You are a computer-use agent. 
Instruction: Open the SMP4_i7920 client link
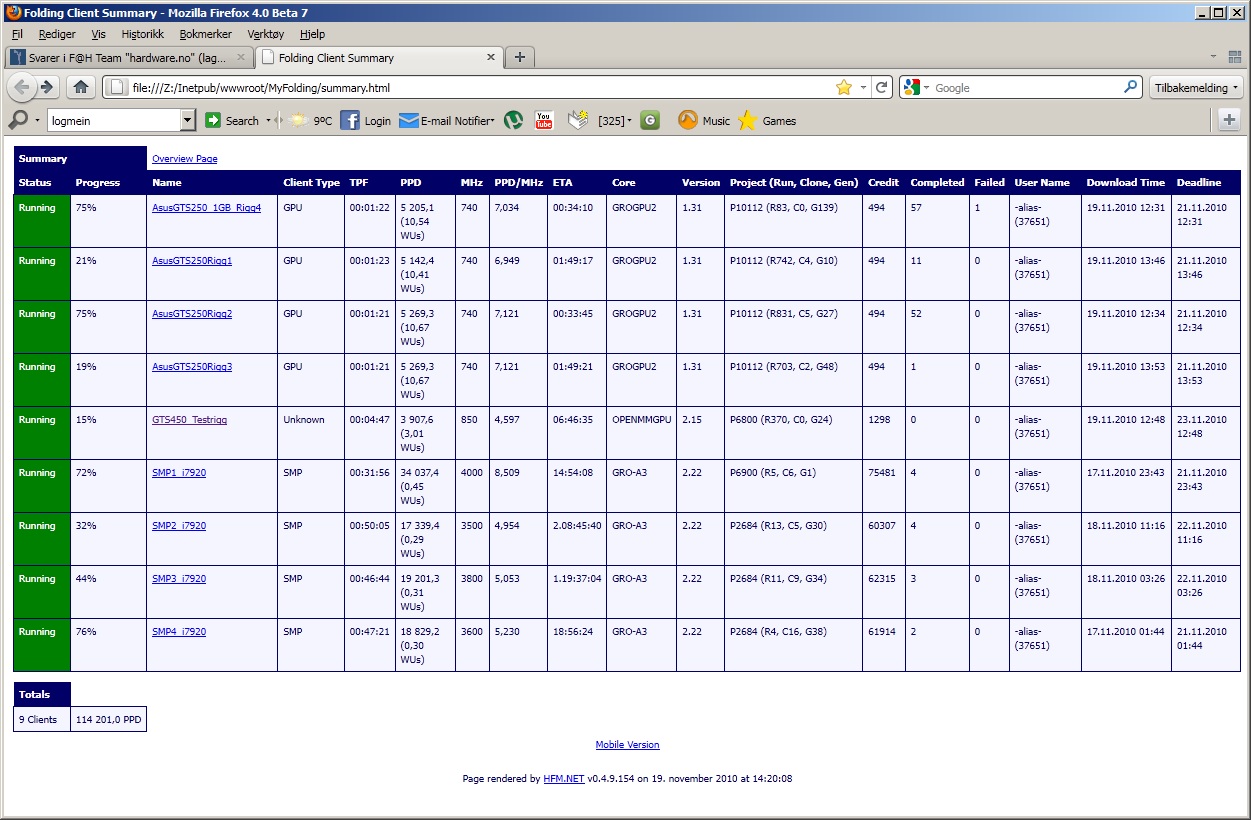(179, 632)
